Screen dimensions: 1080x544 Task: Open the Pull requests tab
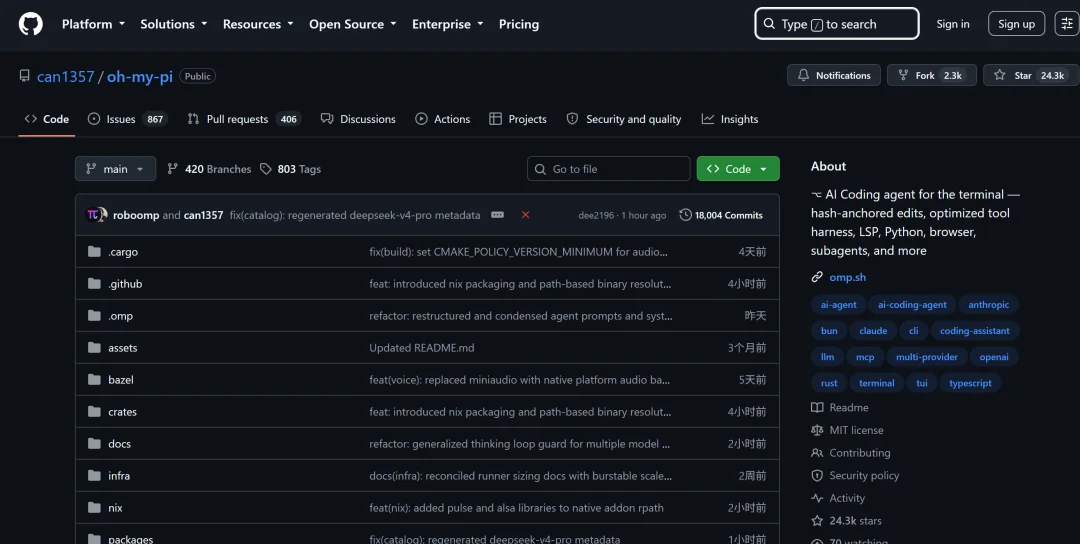tap(244, 119)
